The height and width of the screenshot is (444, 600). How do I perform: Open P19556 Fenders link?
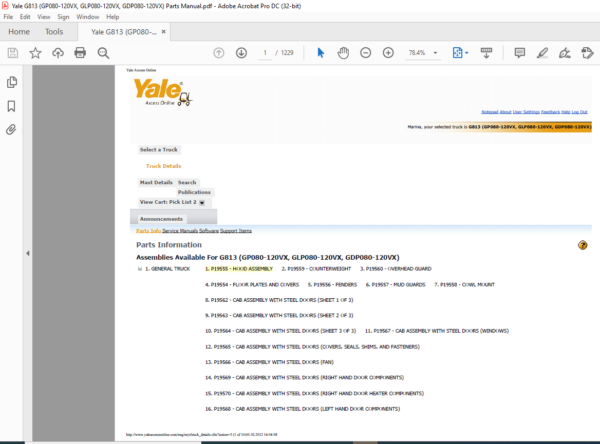coord(332,285)
